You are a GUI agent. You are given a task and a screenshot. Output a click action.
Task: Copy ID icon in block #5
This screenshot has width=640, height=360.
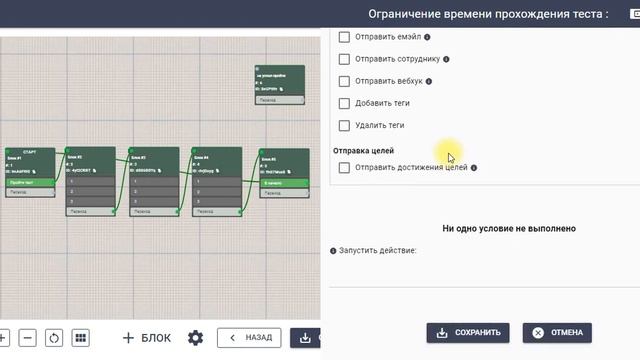pos(289,172)
